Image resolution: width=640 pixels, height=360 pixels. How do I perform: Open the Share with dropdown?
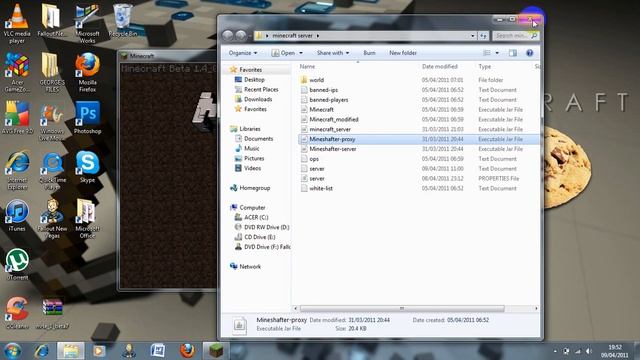pyautogui.click(x=333, y=53)
